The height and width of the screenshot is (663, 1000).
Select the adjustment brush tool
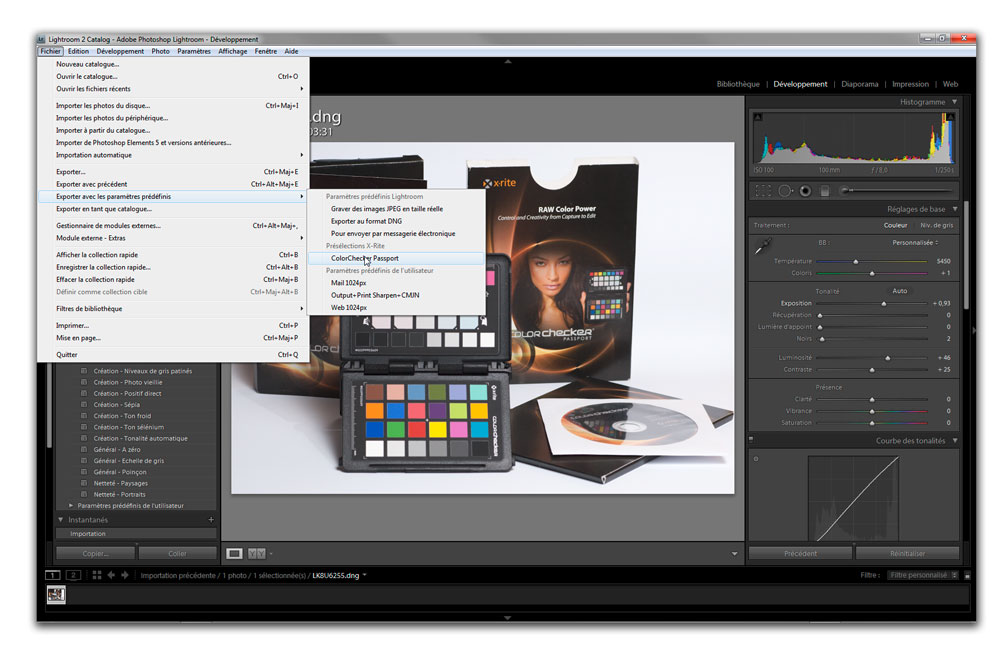(x=896, y=190)
